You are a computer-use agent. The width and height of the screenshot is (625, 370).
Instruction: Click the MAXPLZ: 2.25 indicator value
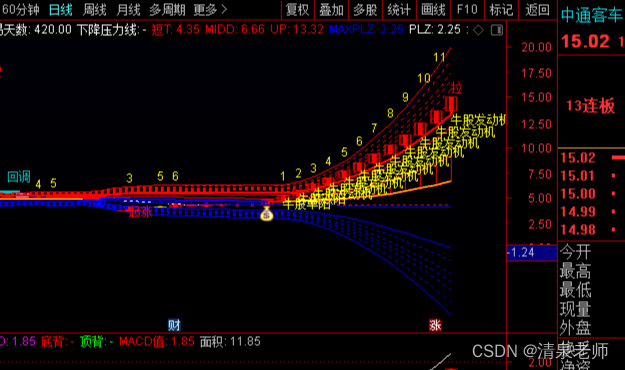[x=366, y=30]
